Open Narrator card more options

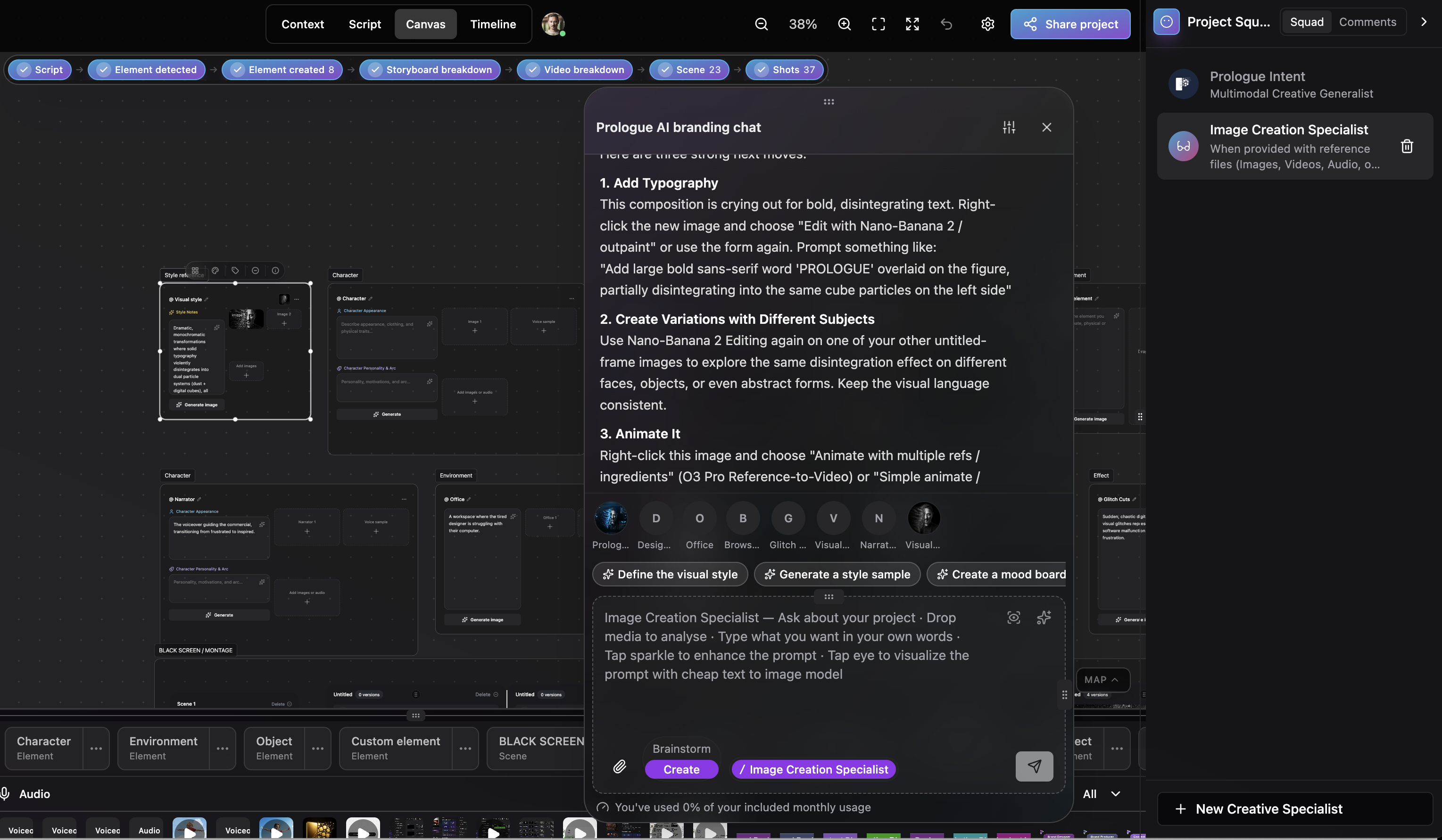pyautogui.click(x=404, y=499)
